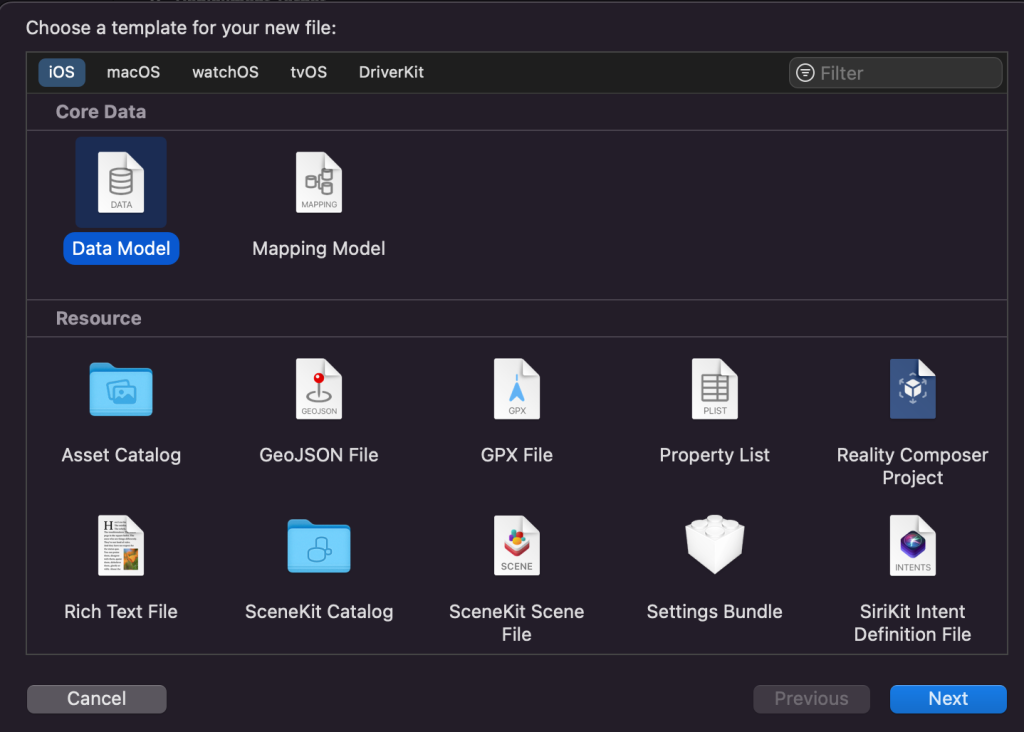Choose the Mapping Model template icon
This screenshot has height=732, width=1024.
click(319, 182)
